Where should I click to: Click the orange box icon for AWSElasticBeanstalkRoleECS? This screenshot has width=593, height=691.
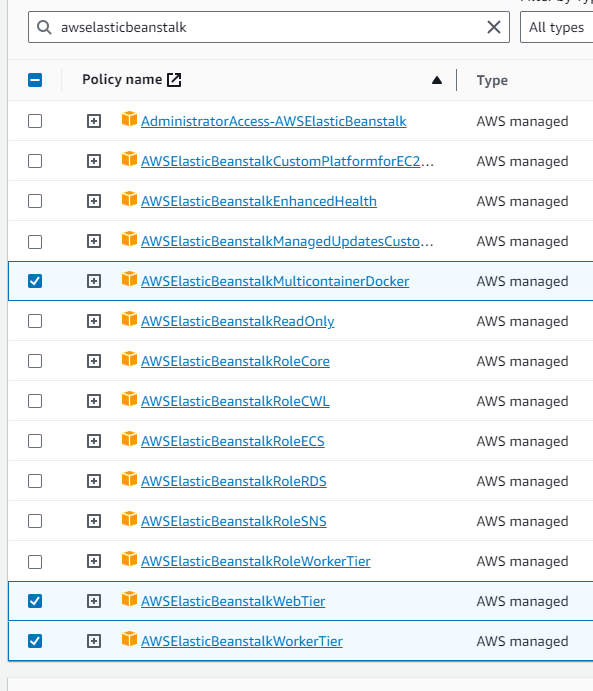coord(129,438)
